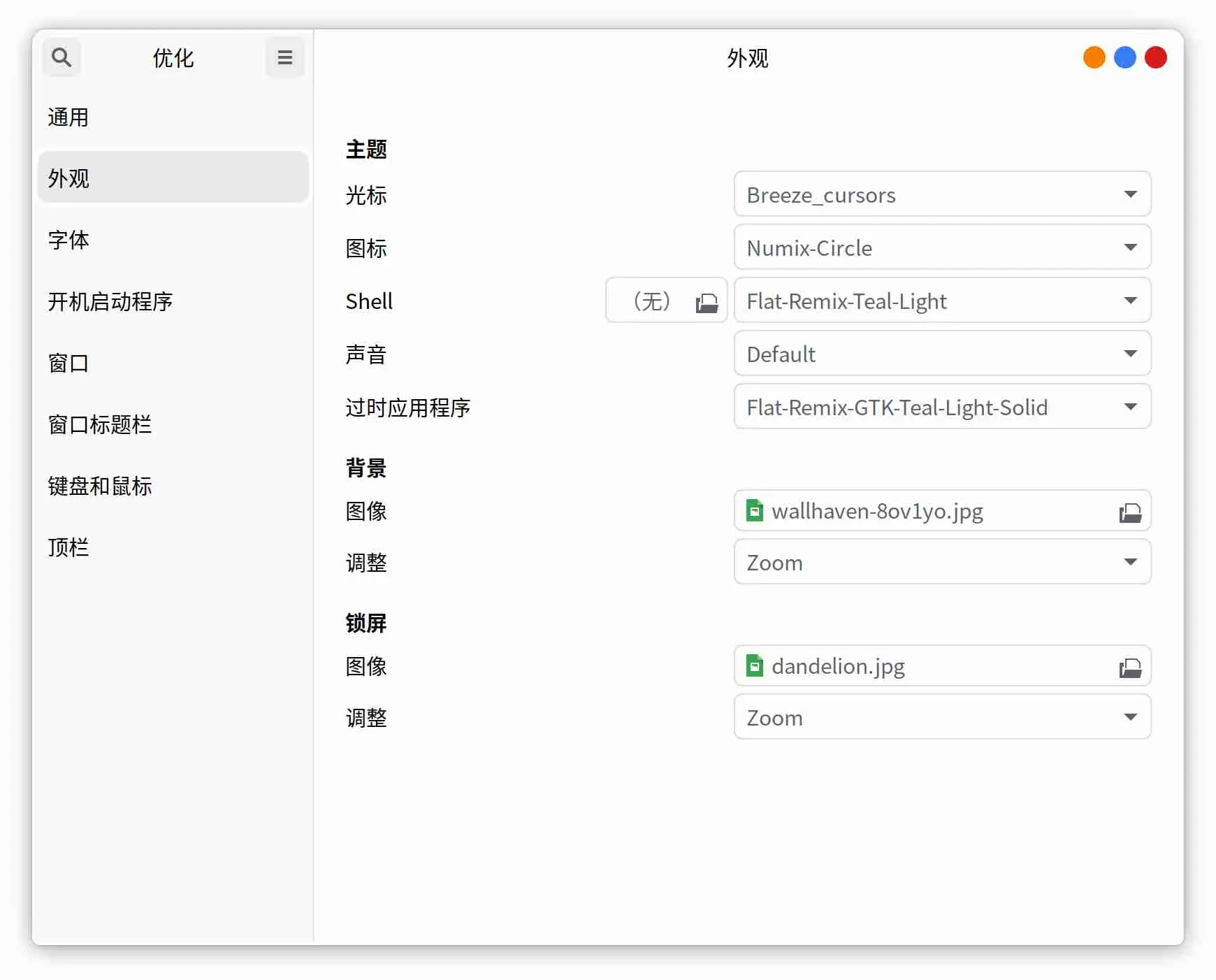Image resolution: width=1216 pixels, height=980 pixels.
Task: Go to the 窗口标题栏 section
Action: [100, 424]
